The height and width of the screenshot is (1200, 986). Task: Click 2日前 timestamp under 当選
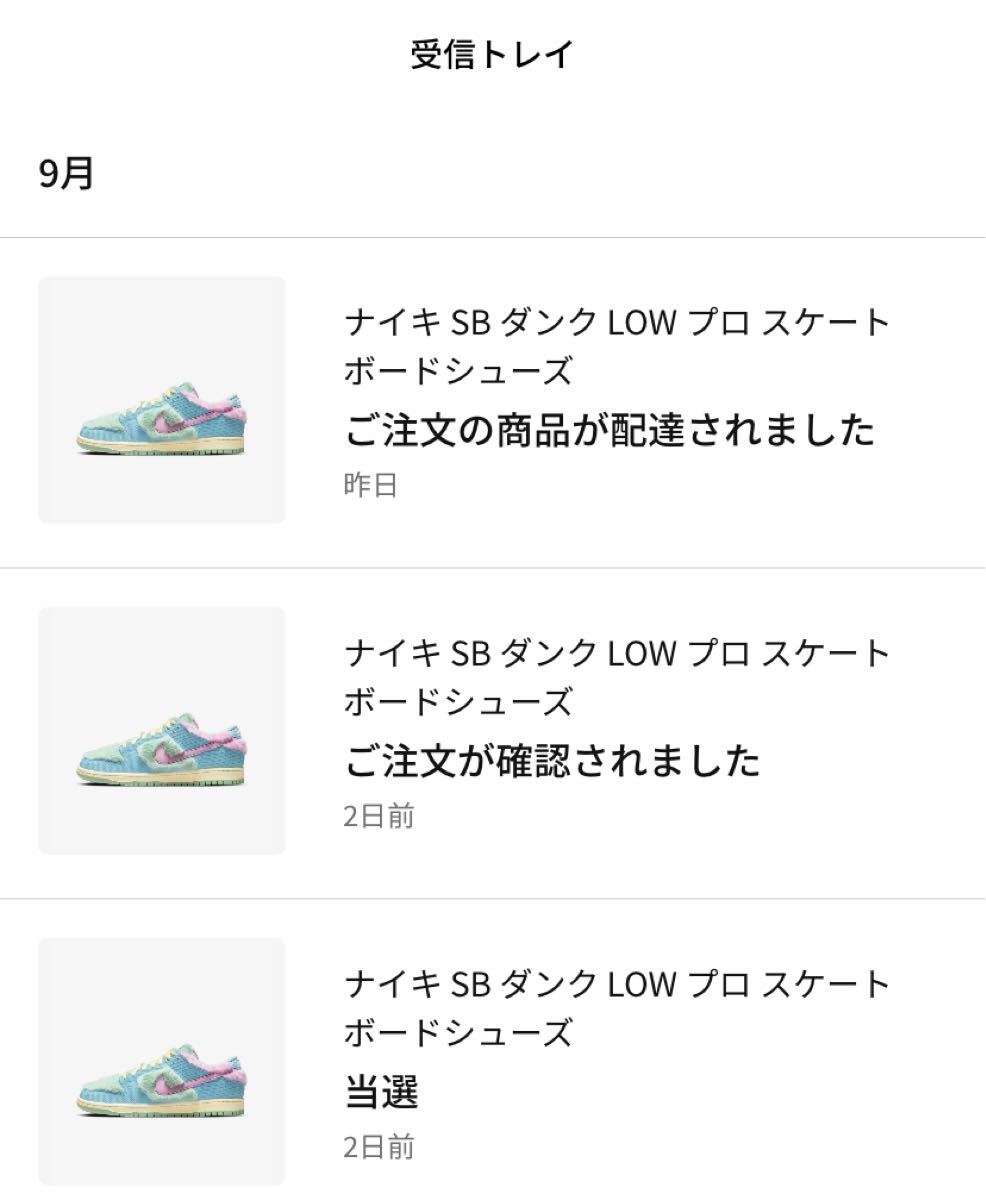(378, 1147)
